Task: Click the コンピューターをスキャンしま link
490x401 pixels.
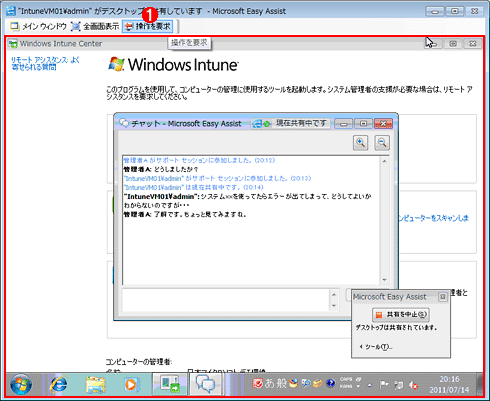Action: pos(433,218)
